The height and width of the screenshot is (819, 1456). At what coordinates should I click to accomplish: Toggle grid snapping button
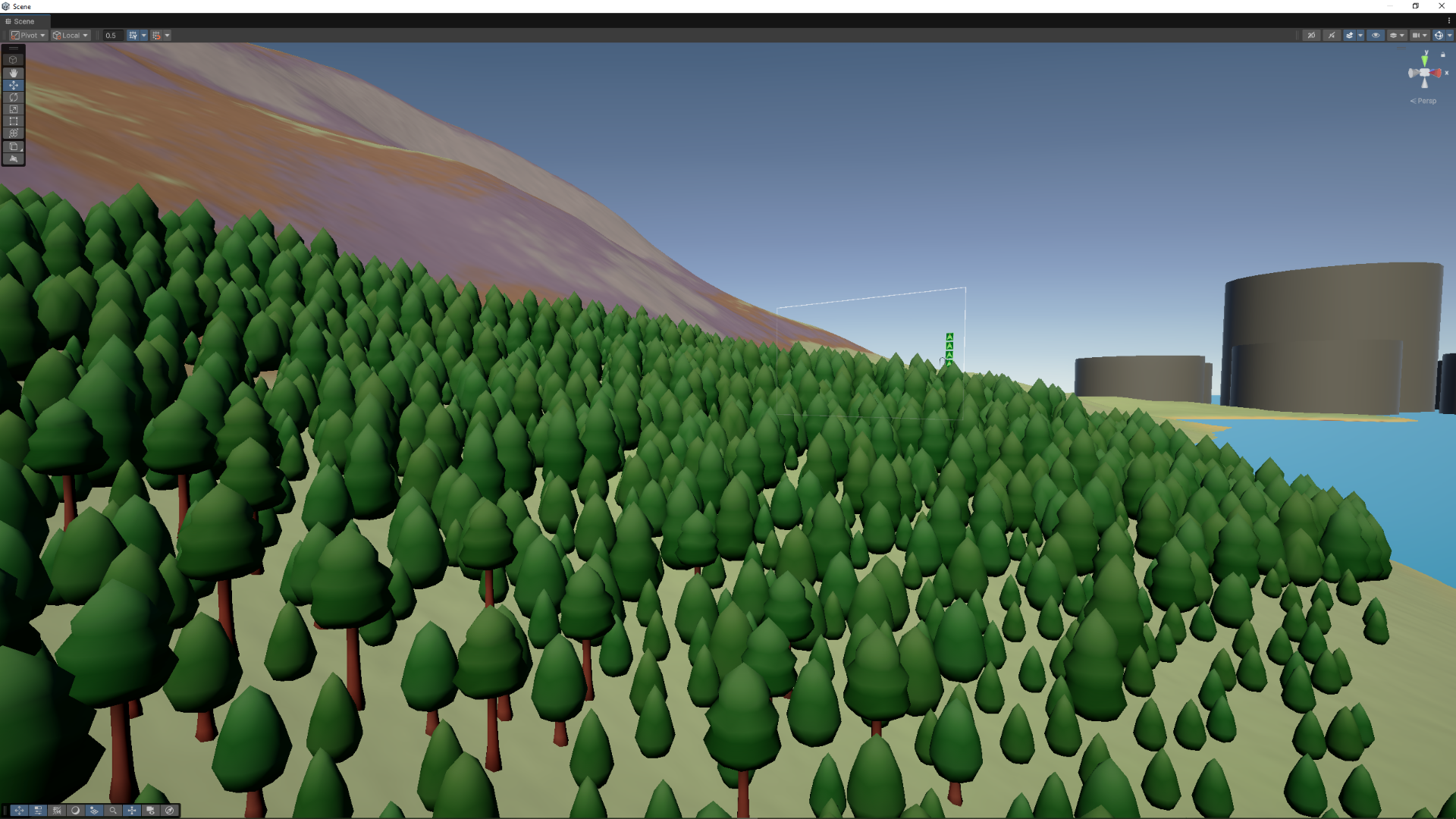point(133,36)
